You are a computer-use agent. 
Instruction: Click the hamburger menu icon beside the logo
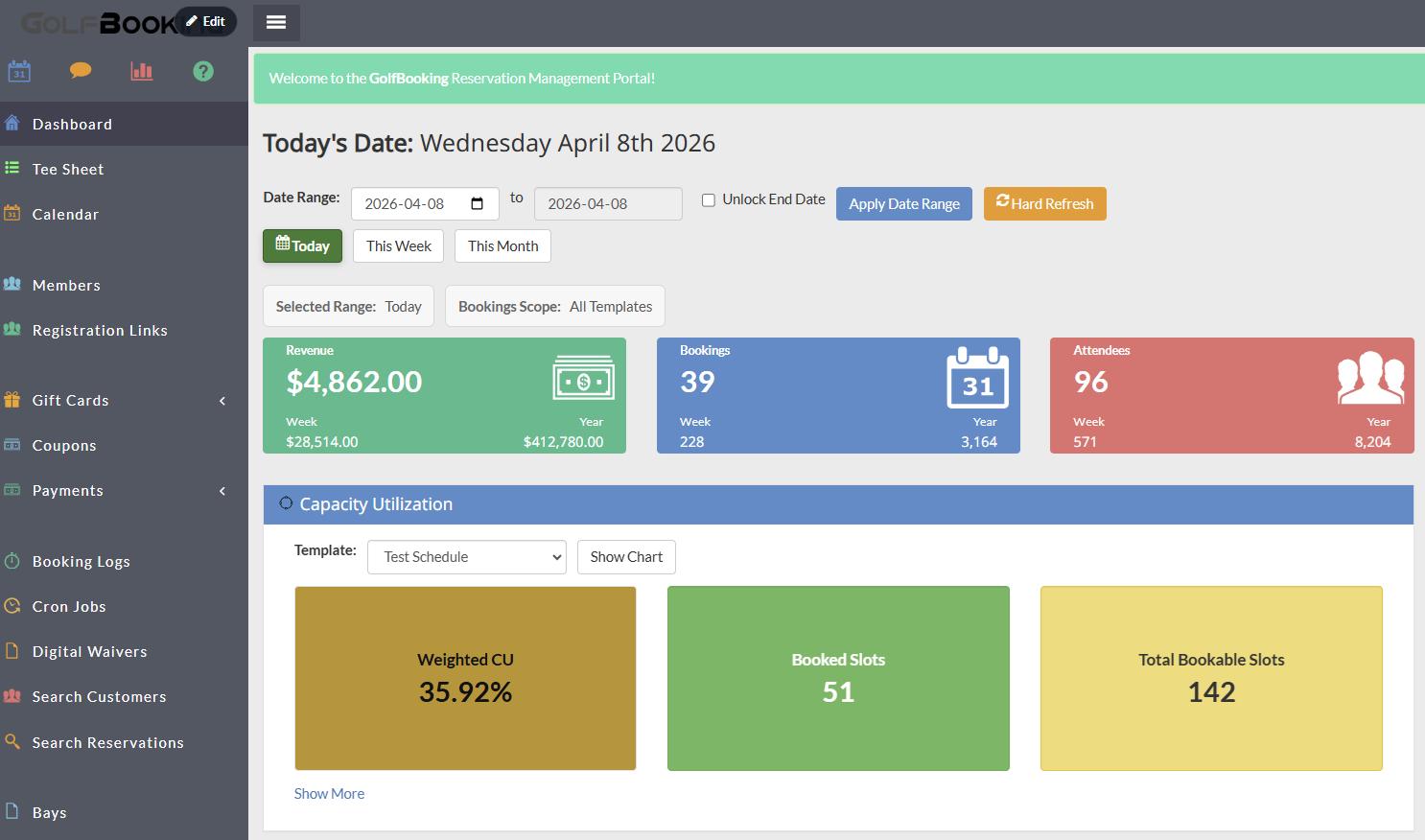pyautogui.click(x=276, y=21)
